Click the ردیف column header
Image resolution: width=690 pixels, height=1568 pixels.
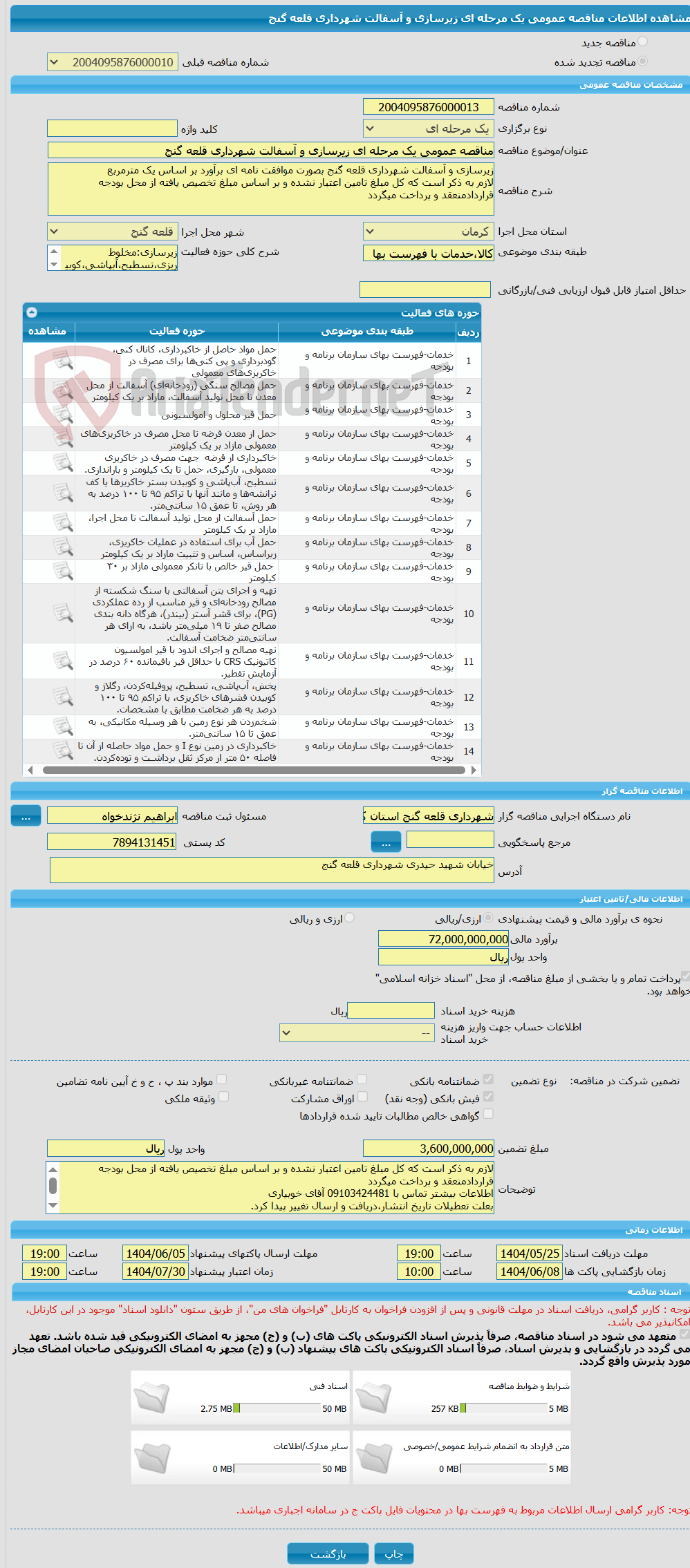pos(468,332)
